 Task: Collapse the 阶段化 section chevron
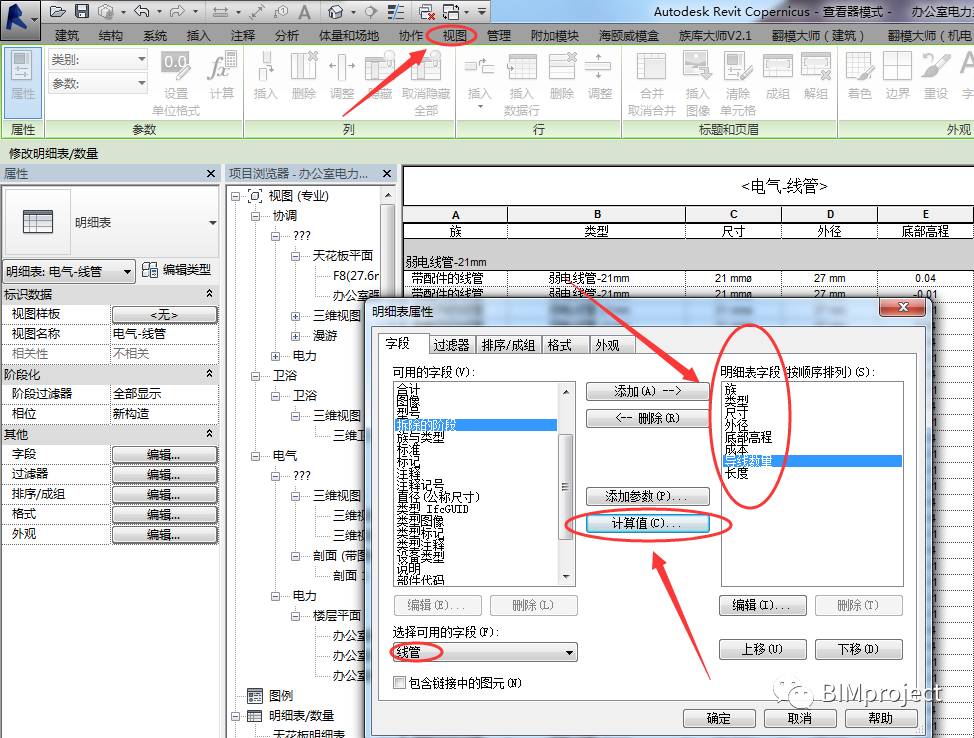[209, 374]
